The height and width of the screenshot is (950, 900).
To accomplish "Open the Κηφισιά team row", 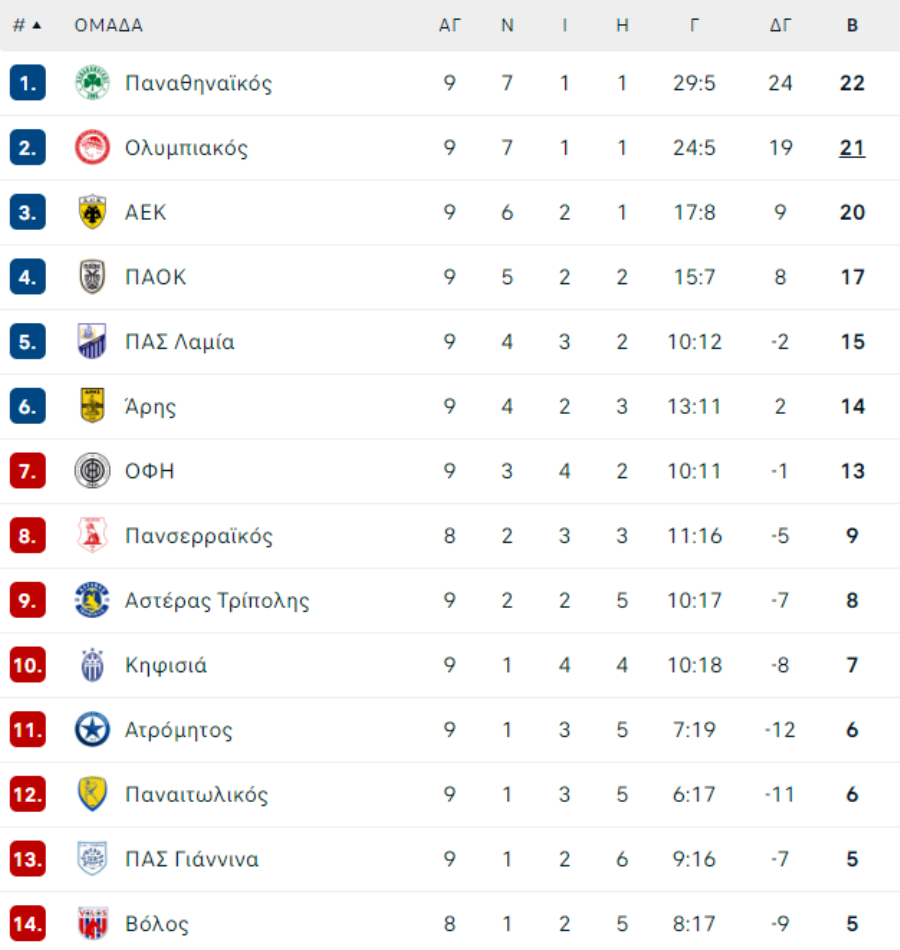I will coord(450,665).
